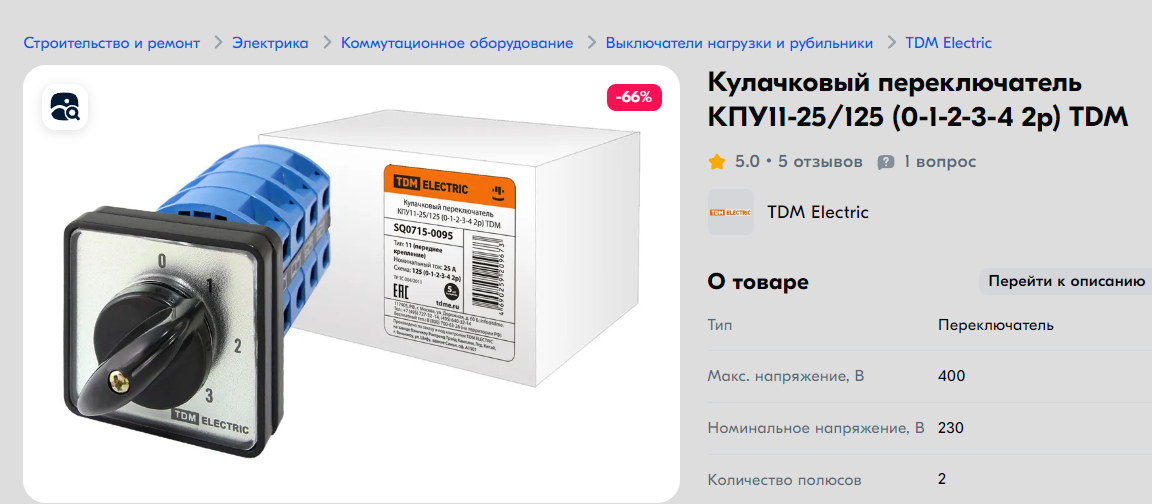Click the question bubble icon
Screen dimensions: 1152x504
coord(886,162)
